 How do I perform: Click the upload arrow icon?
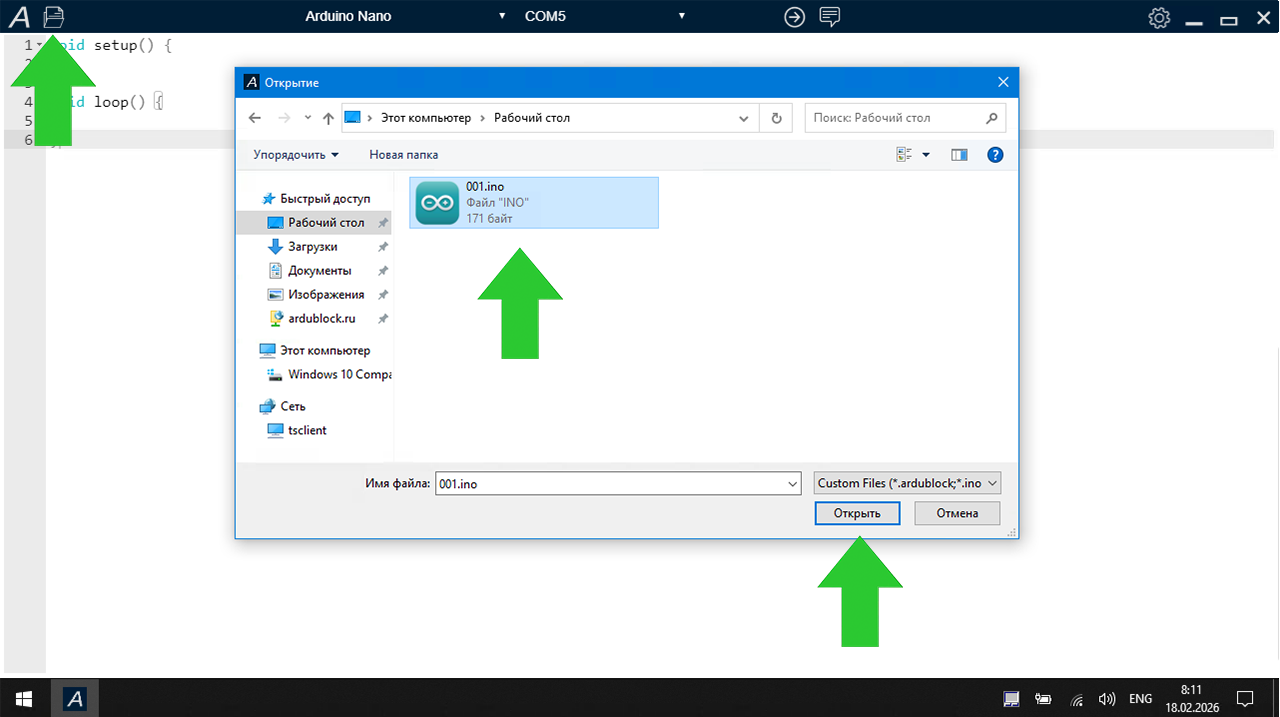point(794,17)
